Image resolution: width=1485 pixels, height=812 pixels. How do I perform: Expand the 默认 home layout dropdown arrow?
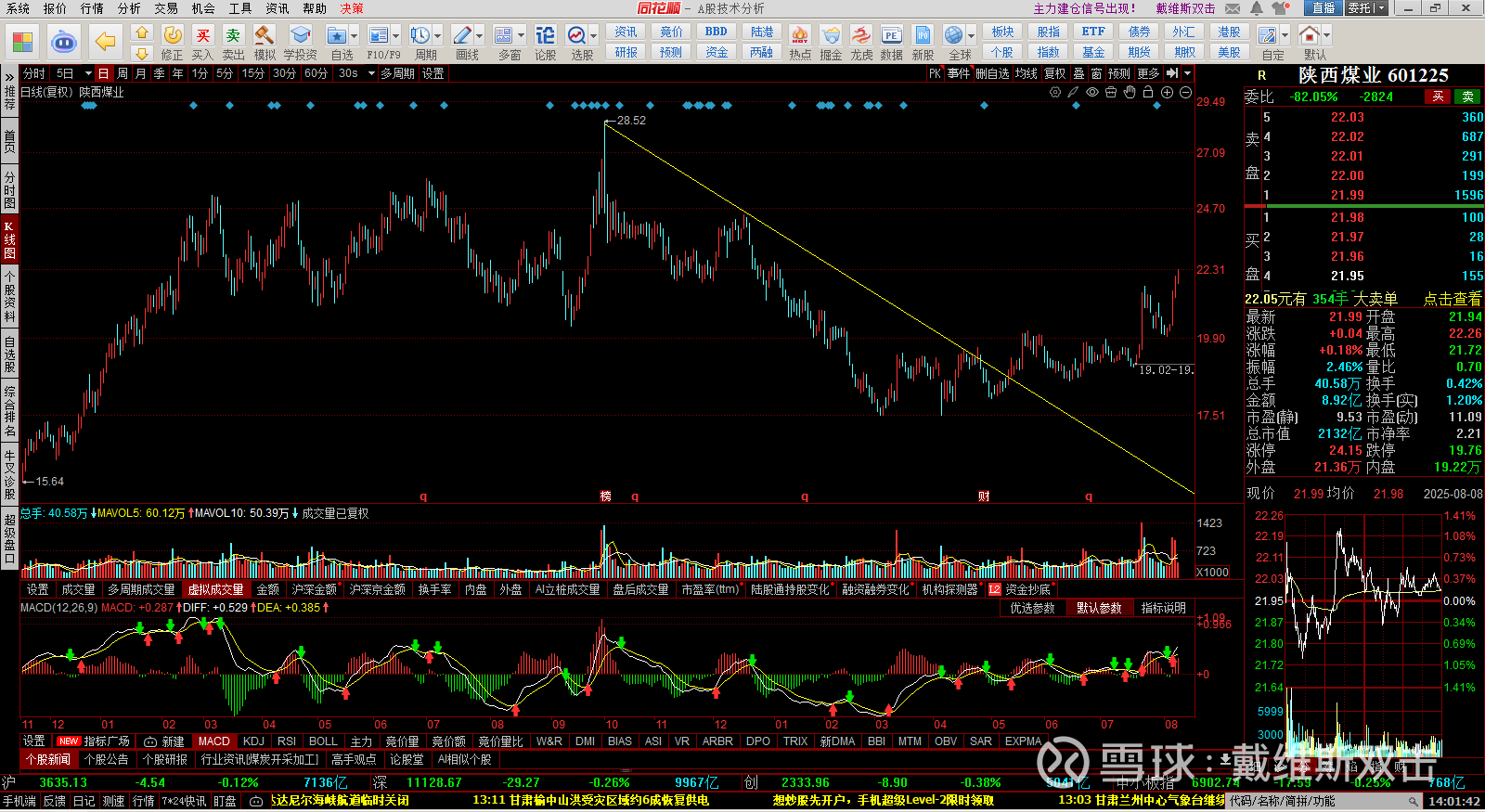coord(1326,35)
